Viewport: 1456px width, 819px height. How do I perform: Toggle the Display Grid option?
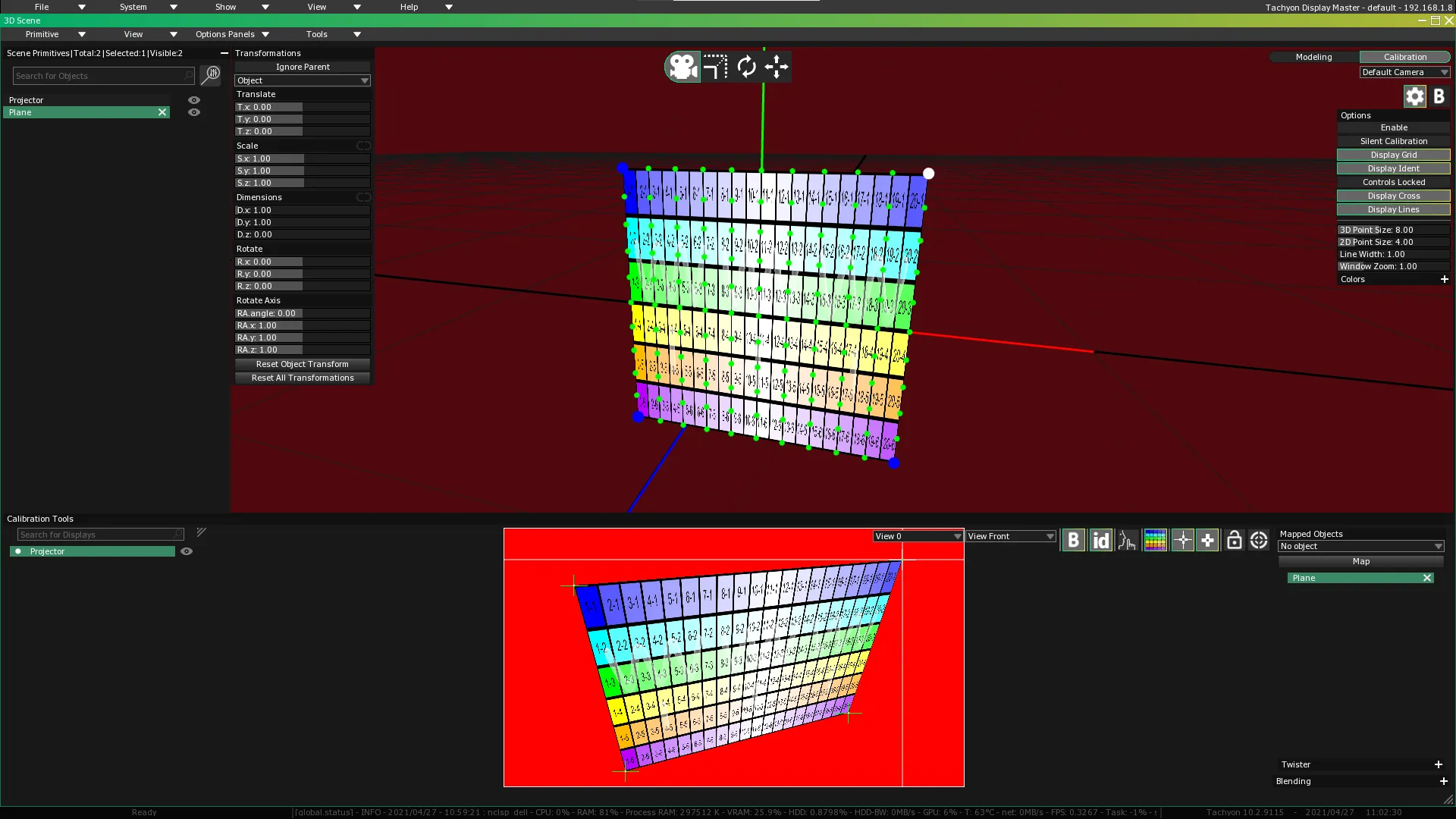1393,155
